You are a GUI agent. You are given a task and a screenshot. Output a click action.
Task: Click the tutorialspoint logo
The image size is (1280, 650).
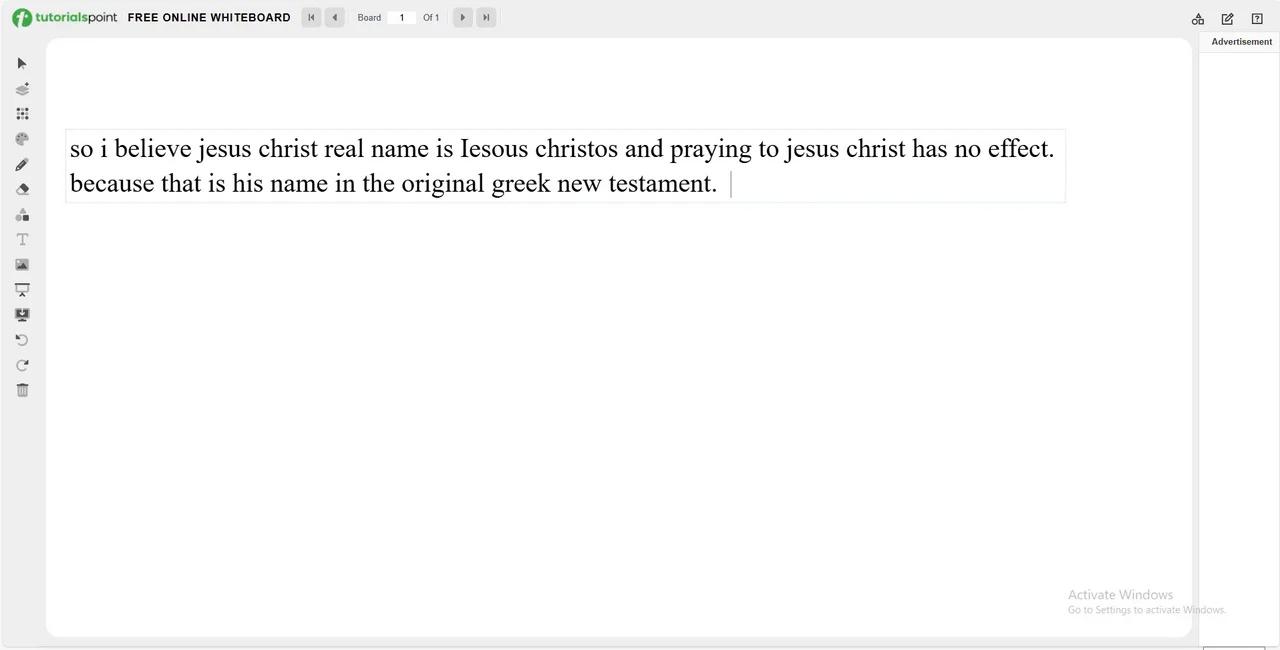64,17
